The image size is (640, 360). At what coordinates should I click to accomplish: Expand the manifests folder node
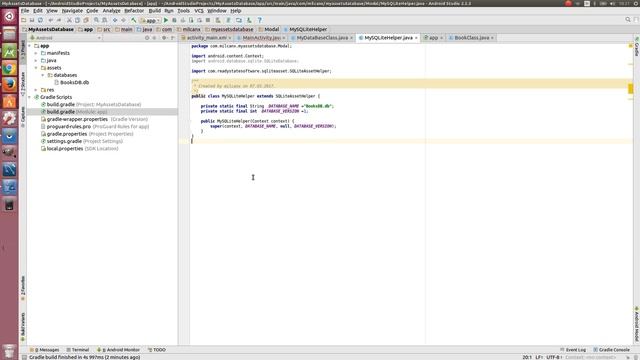point(36,53)
